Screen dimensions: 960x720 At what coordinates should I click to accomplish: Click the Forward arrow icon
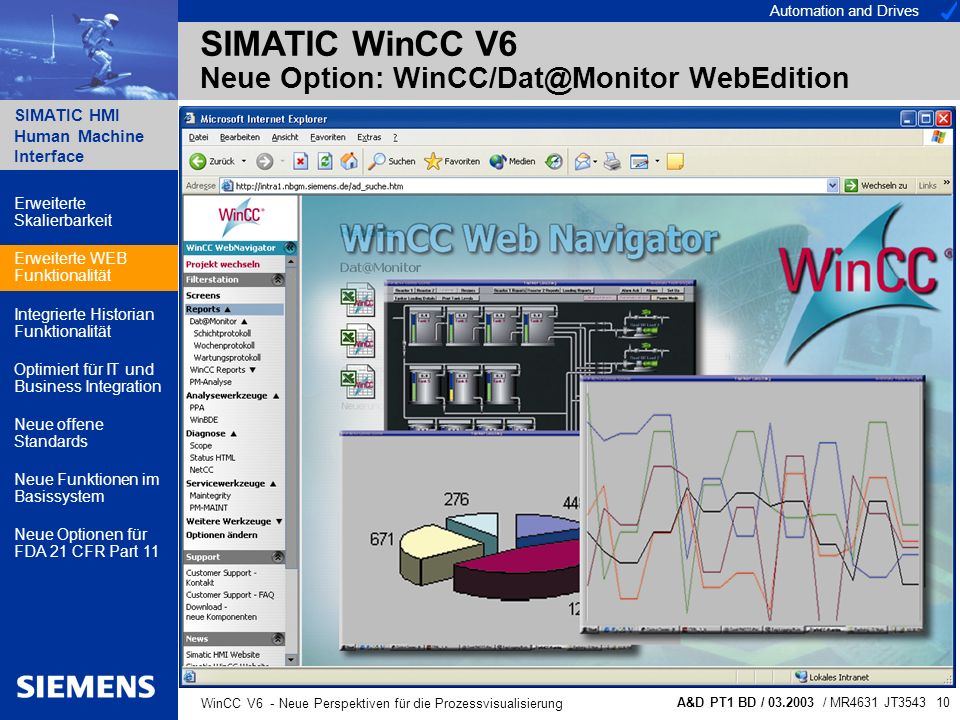(x=264, y=161)
